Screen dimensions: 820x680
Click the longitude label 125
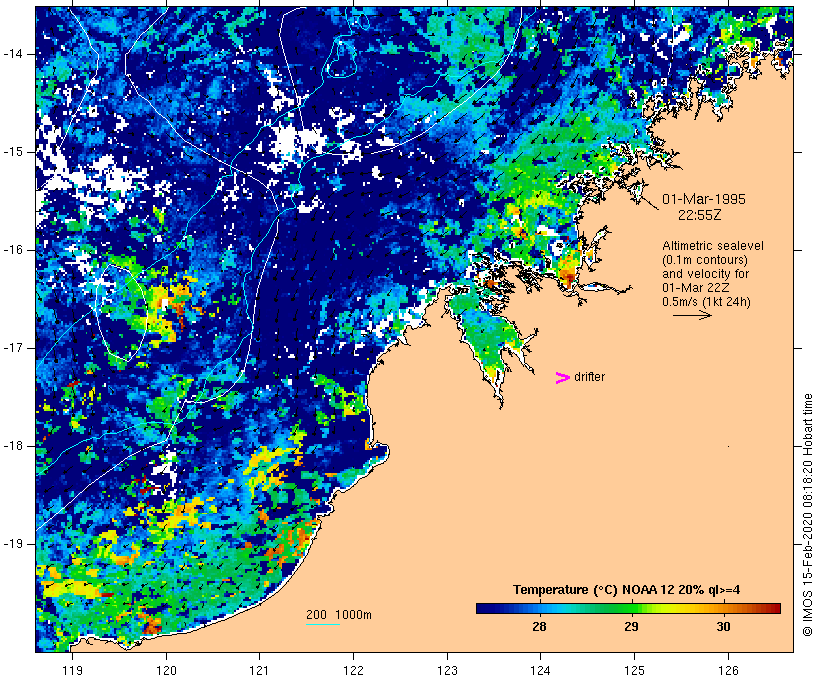pyautogui.click(x=634, y=670)
